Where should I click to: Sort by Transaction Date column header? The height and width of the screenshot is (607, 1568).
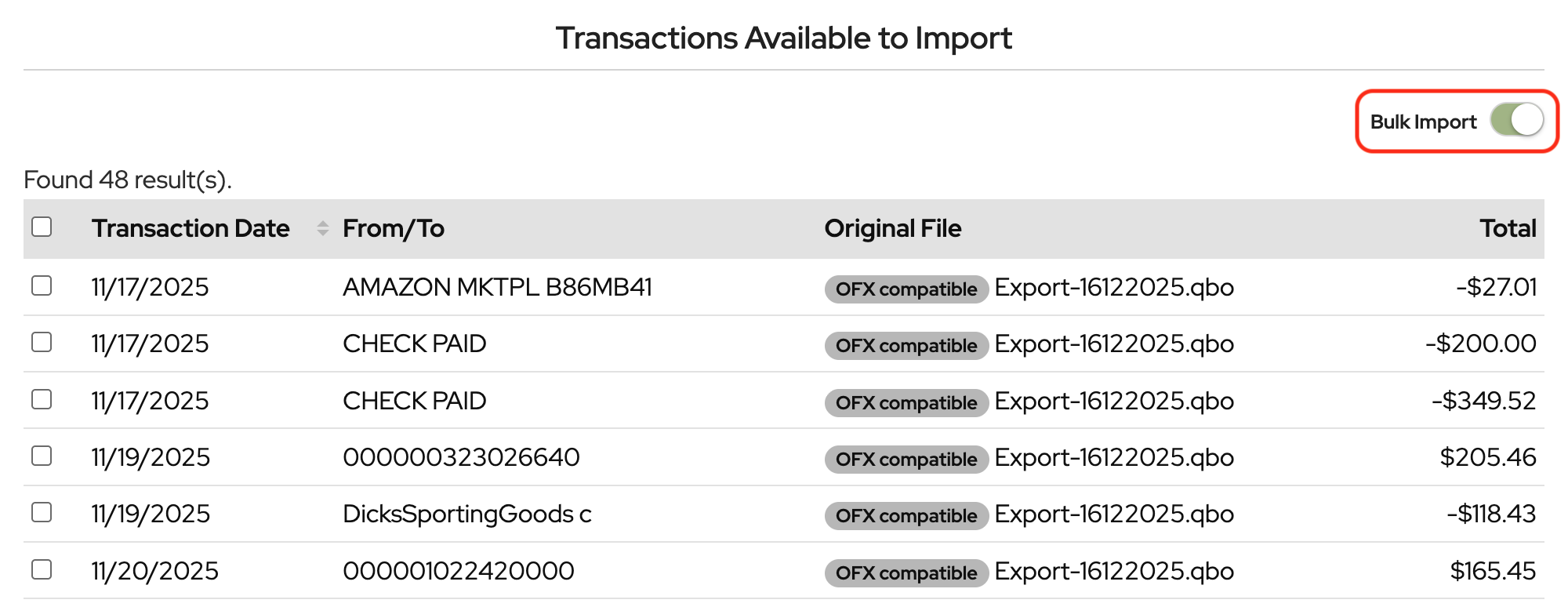(191, 228)
